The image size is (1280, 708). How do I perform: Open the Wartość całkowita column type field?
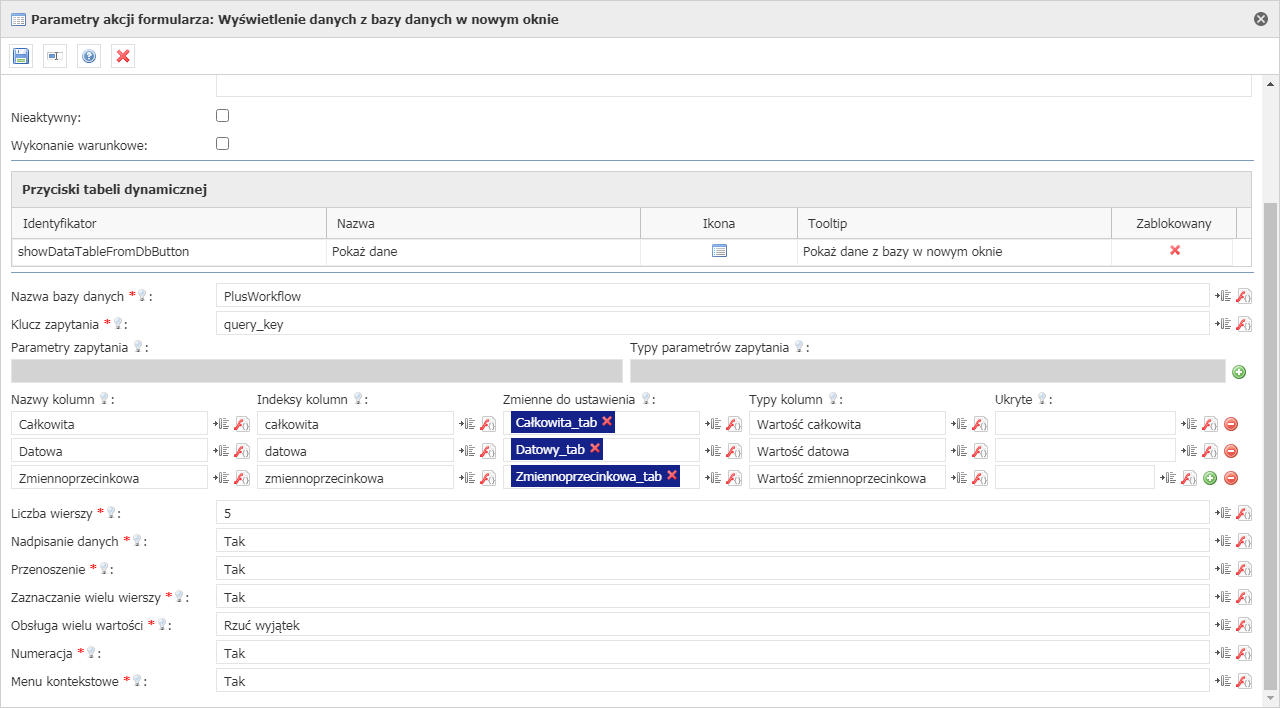(x=846, y=424)
